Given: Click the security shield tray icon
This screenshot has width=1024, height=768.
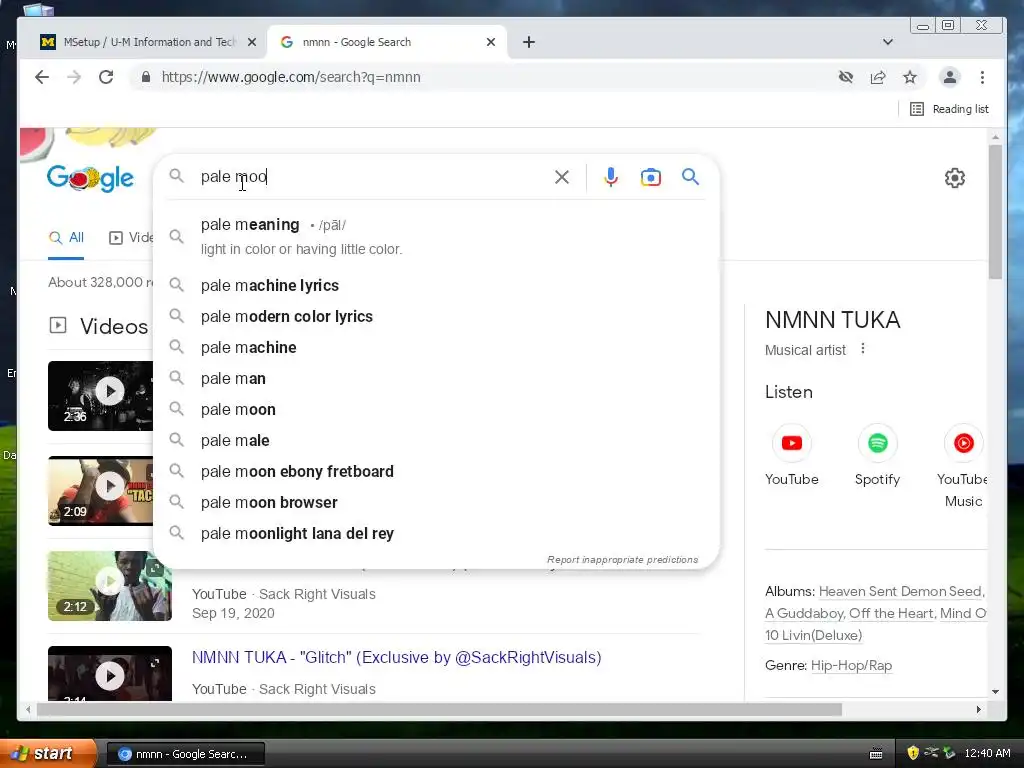Looking at the screenshot, I should pos(912,753).
